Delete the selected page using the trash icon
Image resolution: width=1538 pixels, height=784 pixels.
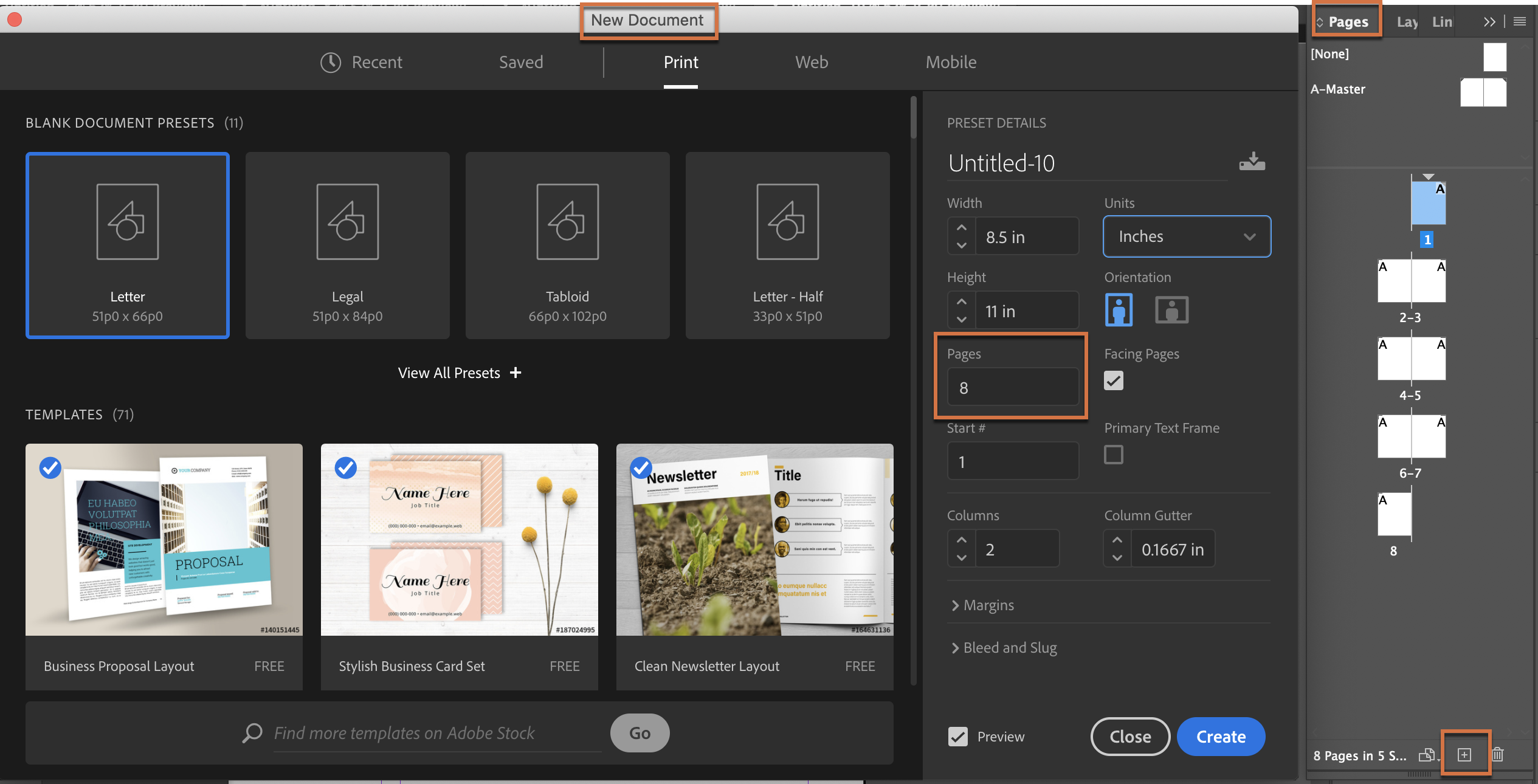[x=1498, y=754]
